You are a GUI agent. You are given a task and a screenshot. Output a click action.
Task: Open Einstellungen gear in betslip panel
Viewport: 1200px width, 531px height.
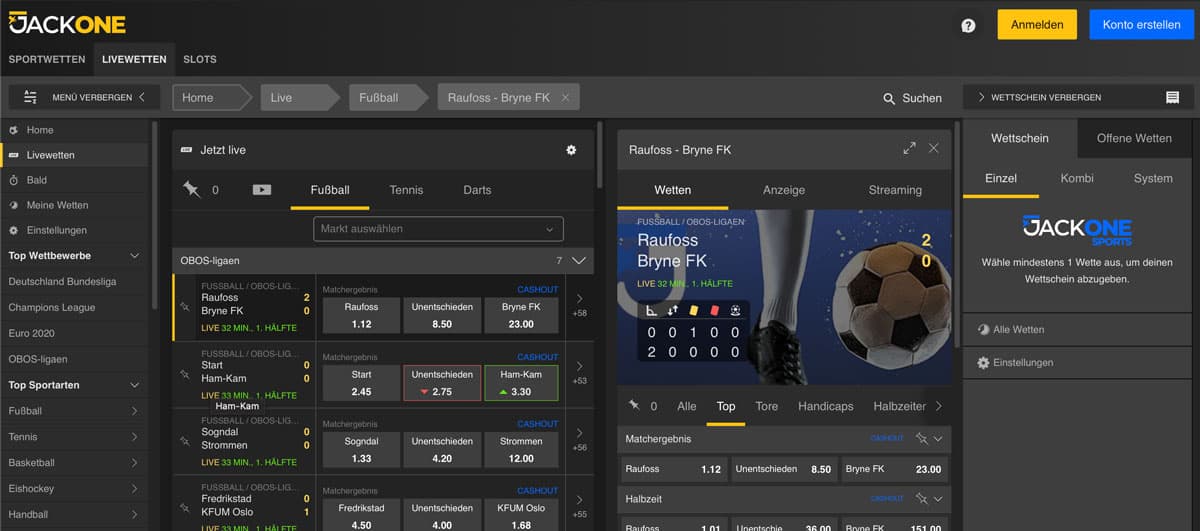click(984, 362)
